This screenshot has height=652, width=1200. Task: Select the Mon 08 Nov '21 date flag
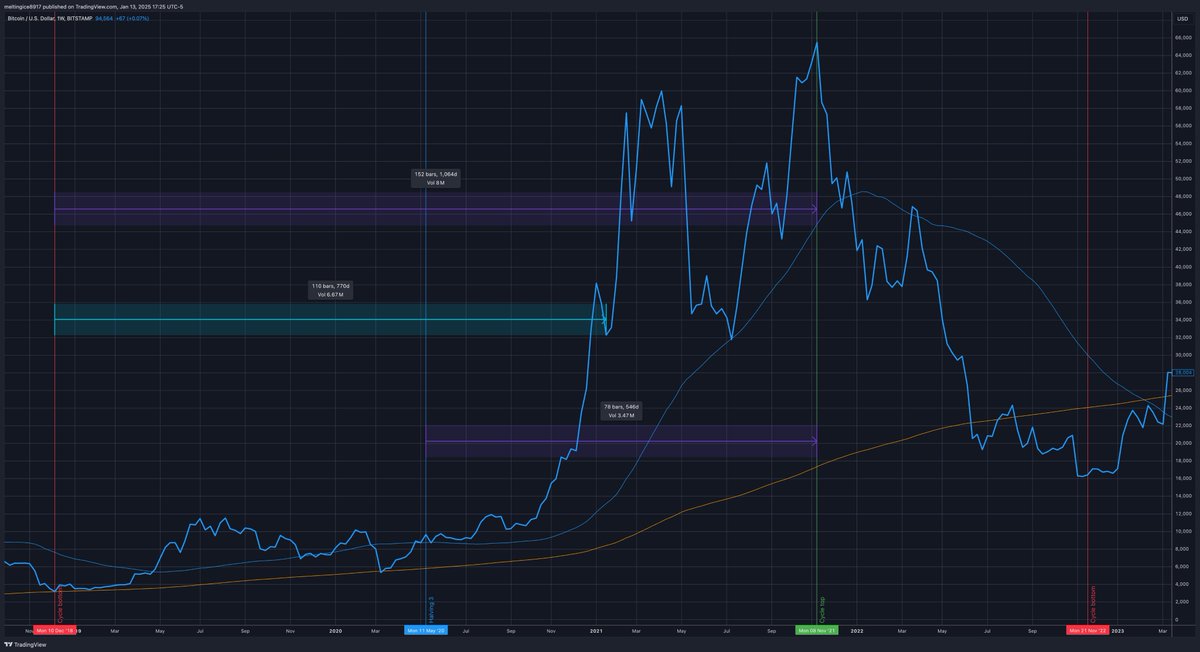[x=817, y=631]
